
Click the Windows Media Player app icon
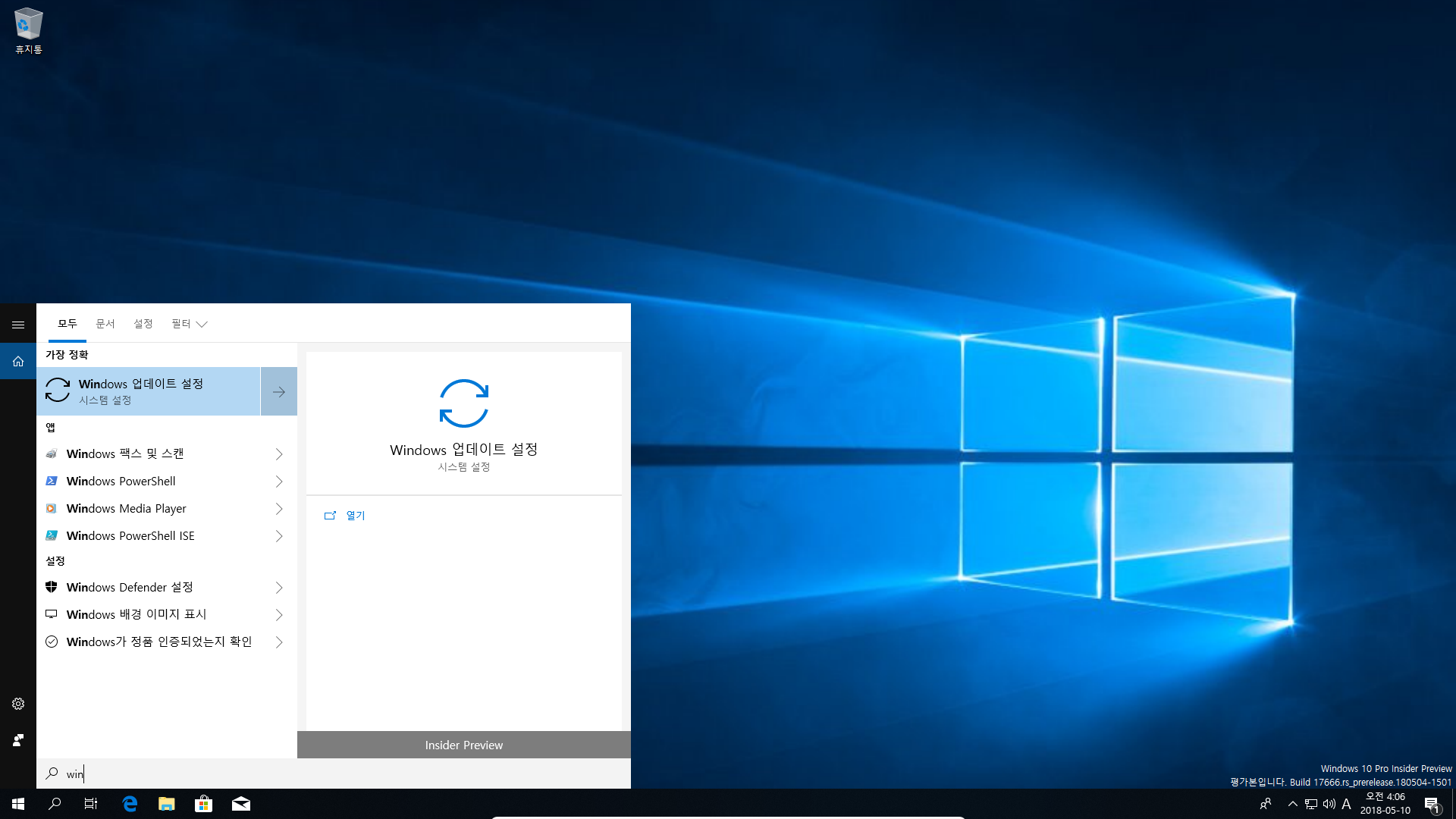(x=52, y=508)
